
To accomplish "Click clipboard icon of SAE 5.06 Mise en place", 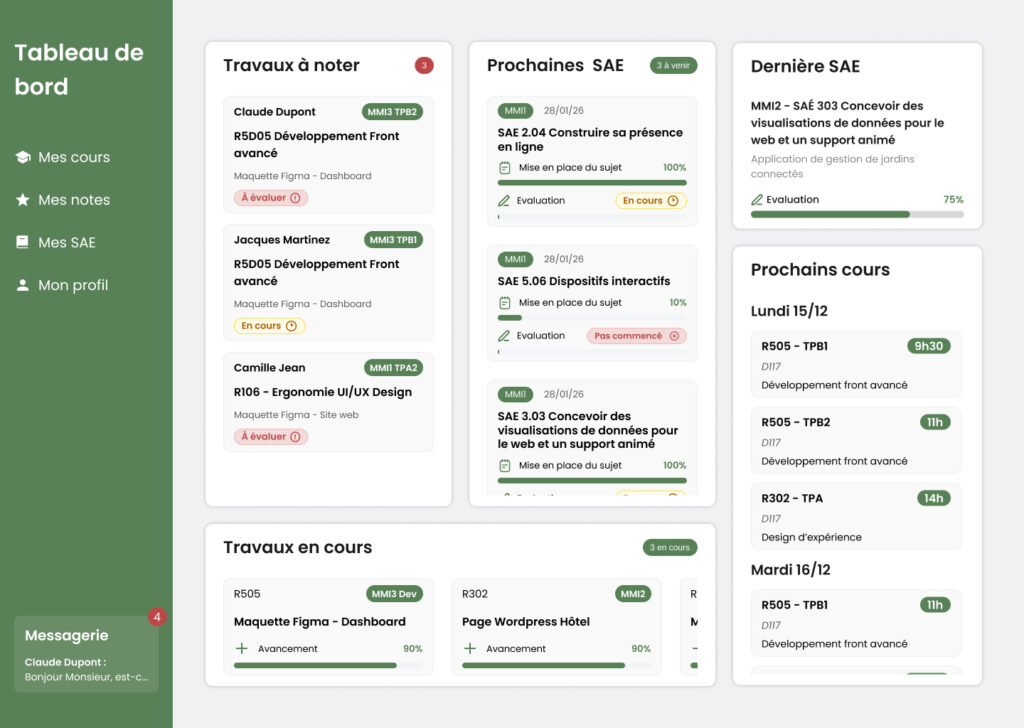I will pyautogui.click(x=504, y=303).
